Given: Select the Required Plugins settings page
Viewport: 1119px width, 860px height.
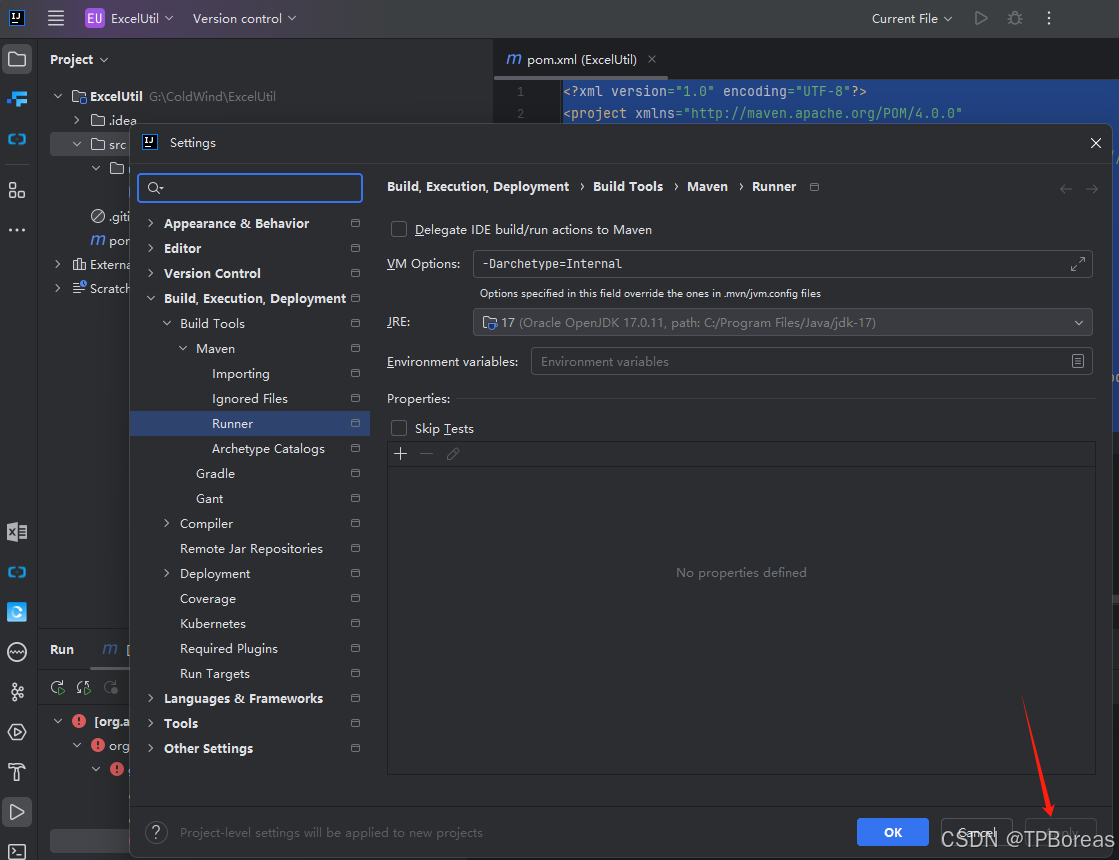Looking at the screenshot, I should [x=228, y=648].
